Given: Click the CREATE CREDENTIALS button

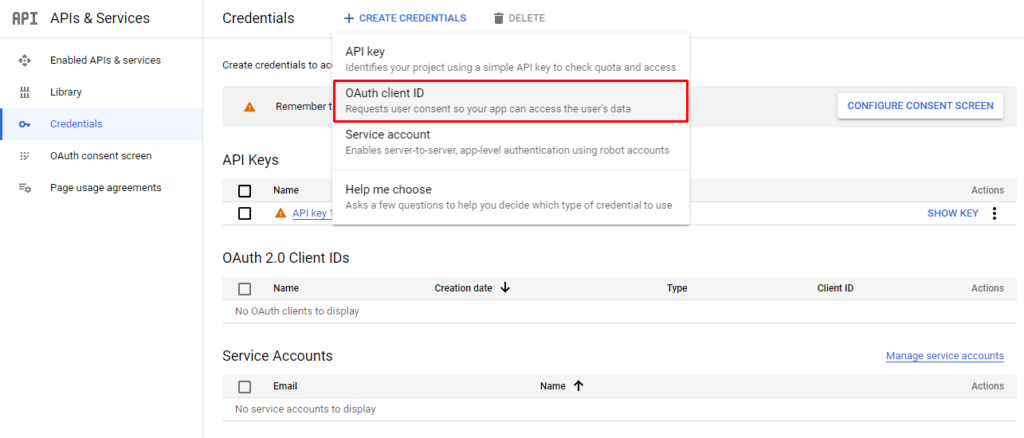Looking at the screenshot, I should [405, 18].
